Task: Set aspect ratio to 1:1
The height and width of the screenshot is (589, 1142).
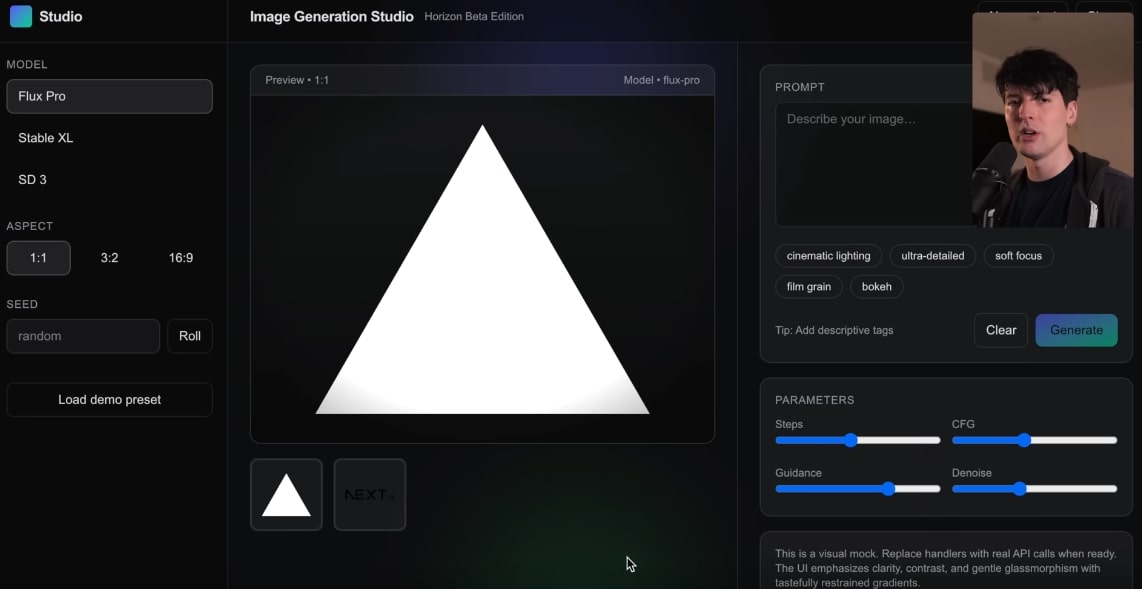Action: (38, 258)
